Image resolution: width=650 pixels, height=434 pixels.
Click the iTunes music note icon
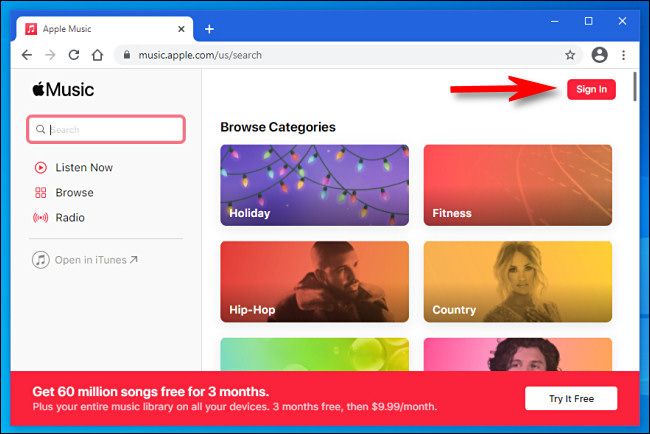point(41,260)
